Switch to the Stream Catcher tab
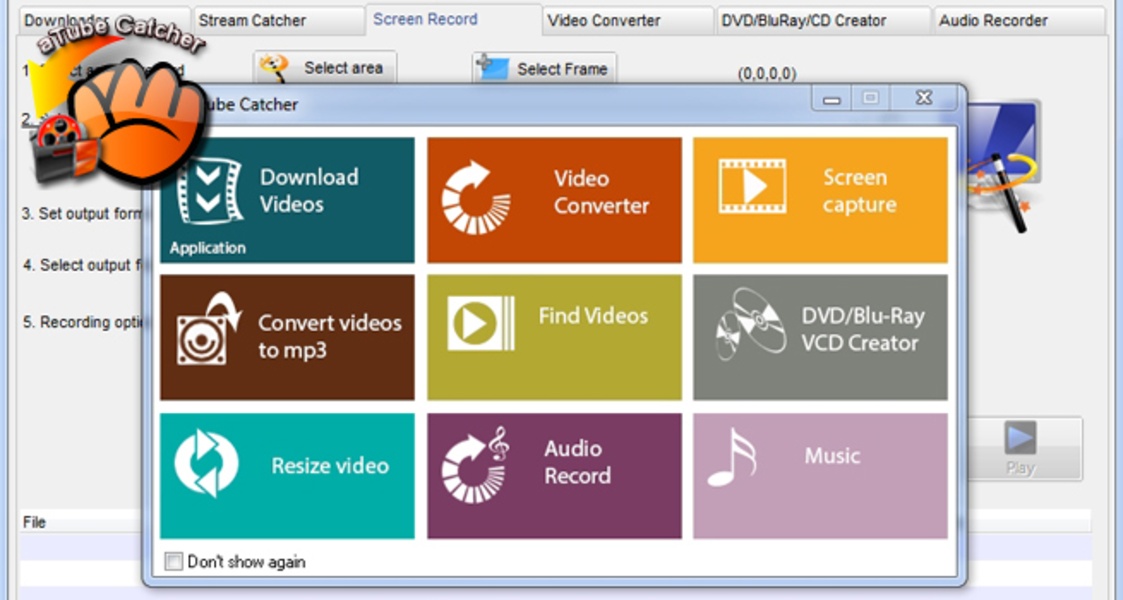This screenshot has width=1123, height=600. coord(252,20)
